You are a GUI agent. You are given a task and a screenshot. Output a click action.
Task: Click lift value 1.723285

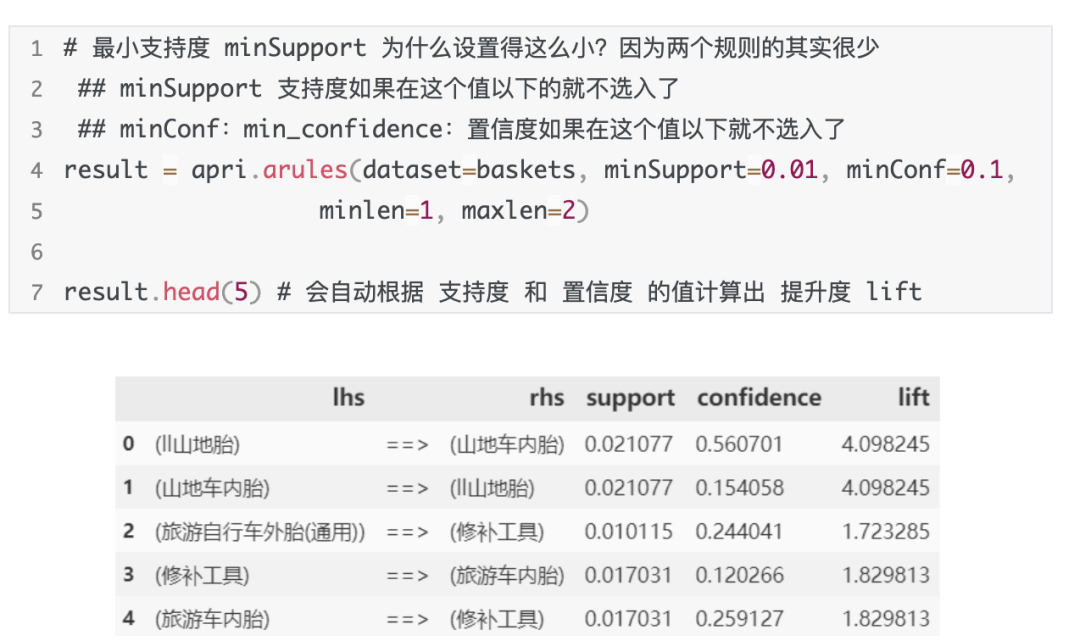[886, 531]
